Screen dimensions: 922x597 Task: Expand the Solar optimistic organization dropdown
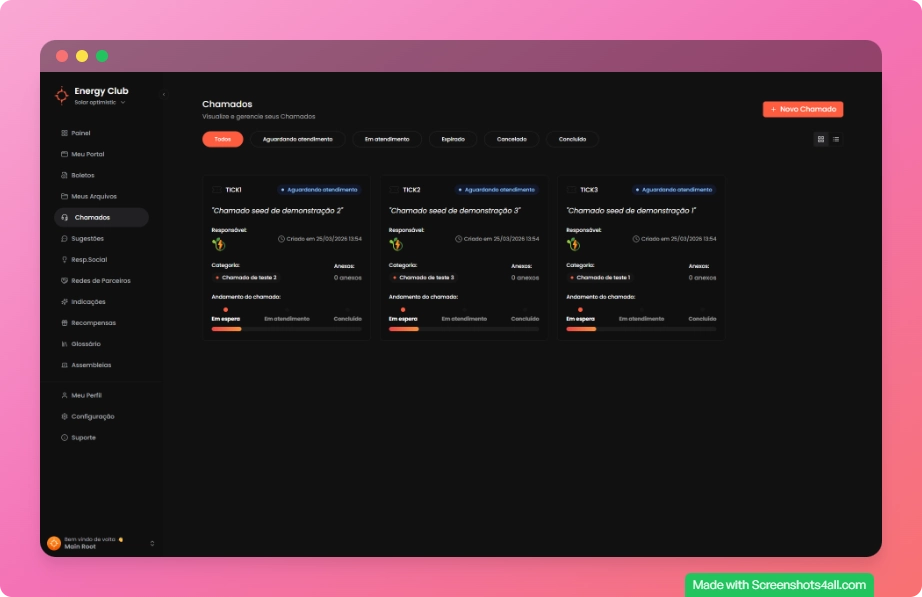(x=123, y=103)
